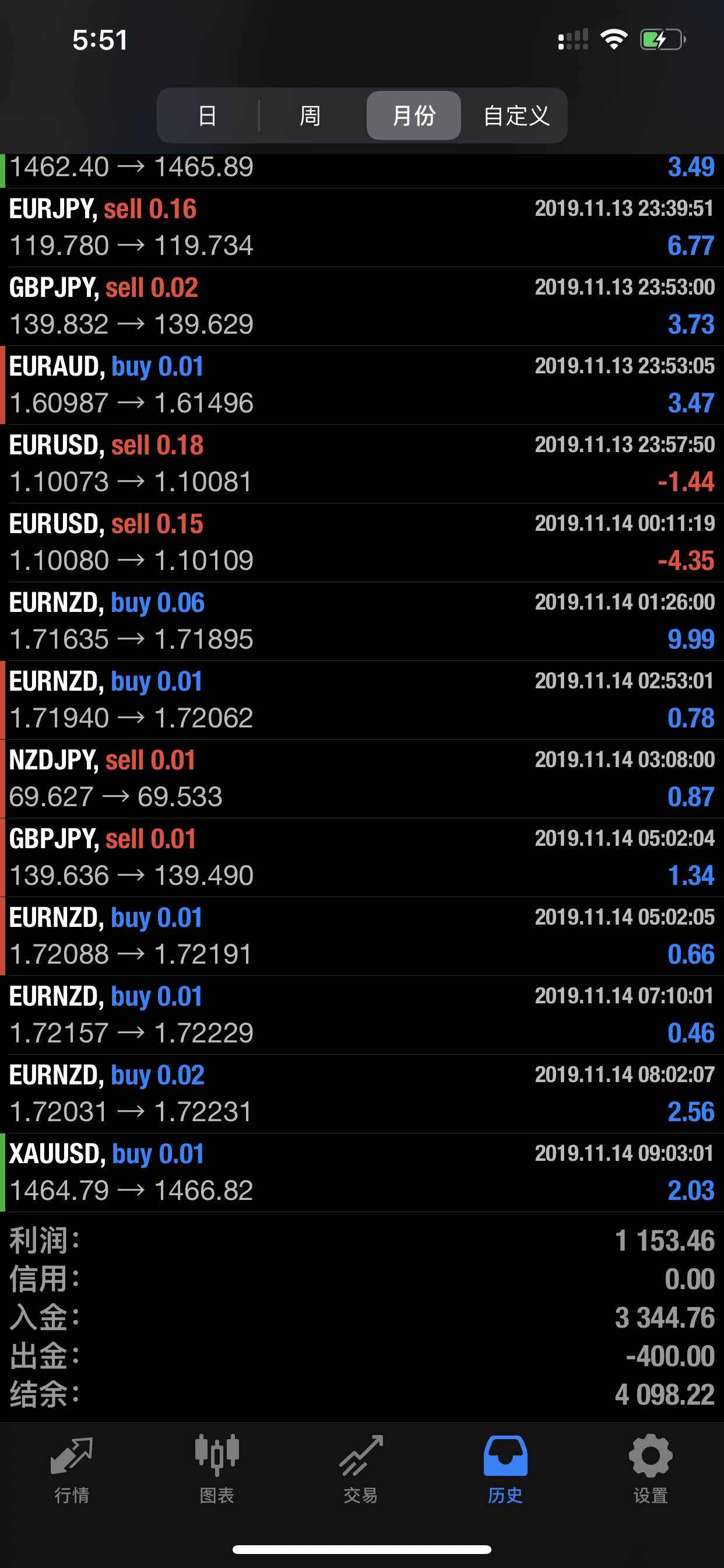Select the NZDJPY sell 0.01 trade row
The image size is (724, 1568).
click(362, 779)
